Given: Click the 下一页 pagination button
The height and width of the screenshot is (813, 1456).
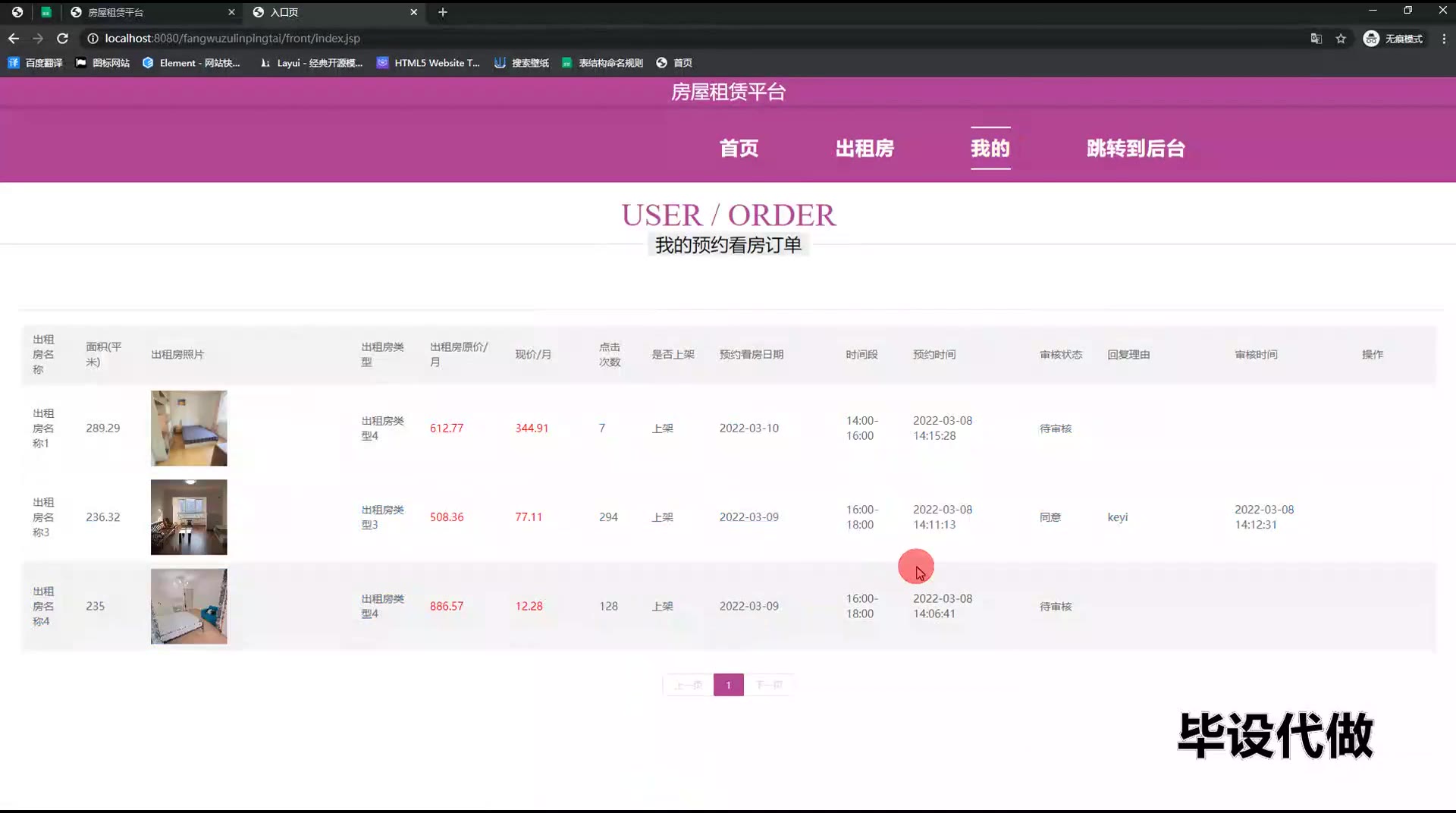Looking at the screenshot, I should 768,685.
